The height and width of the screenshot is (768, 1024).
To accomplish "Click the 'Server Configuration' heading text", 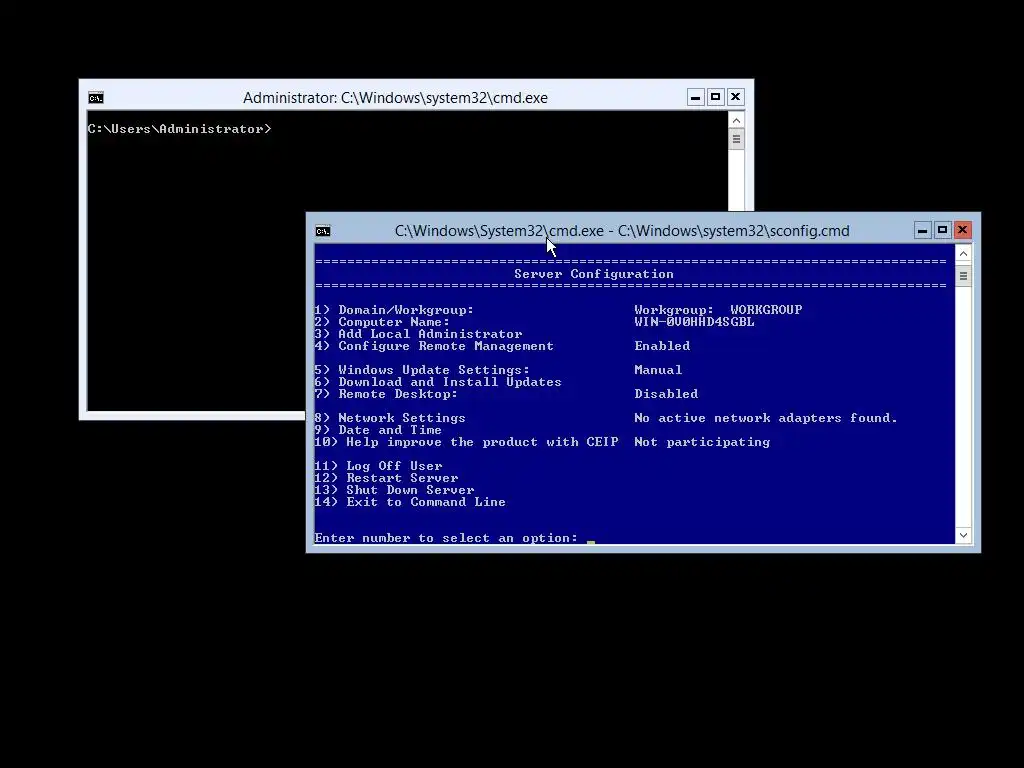I will [x=594, y=274].
